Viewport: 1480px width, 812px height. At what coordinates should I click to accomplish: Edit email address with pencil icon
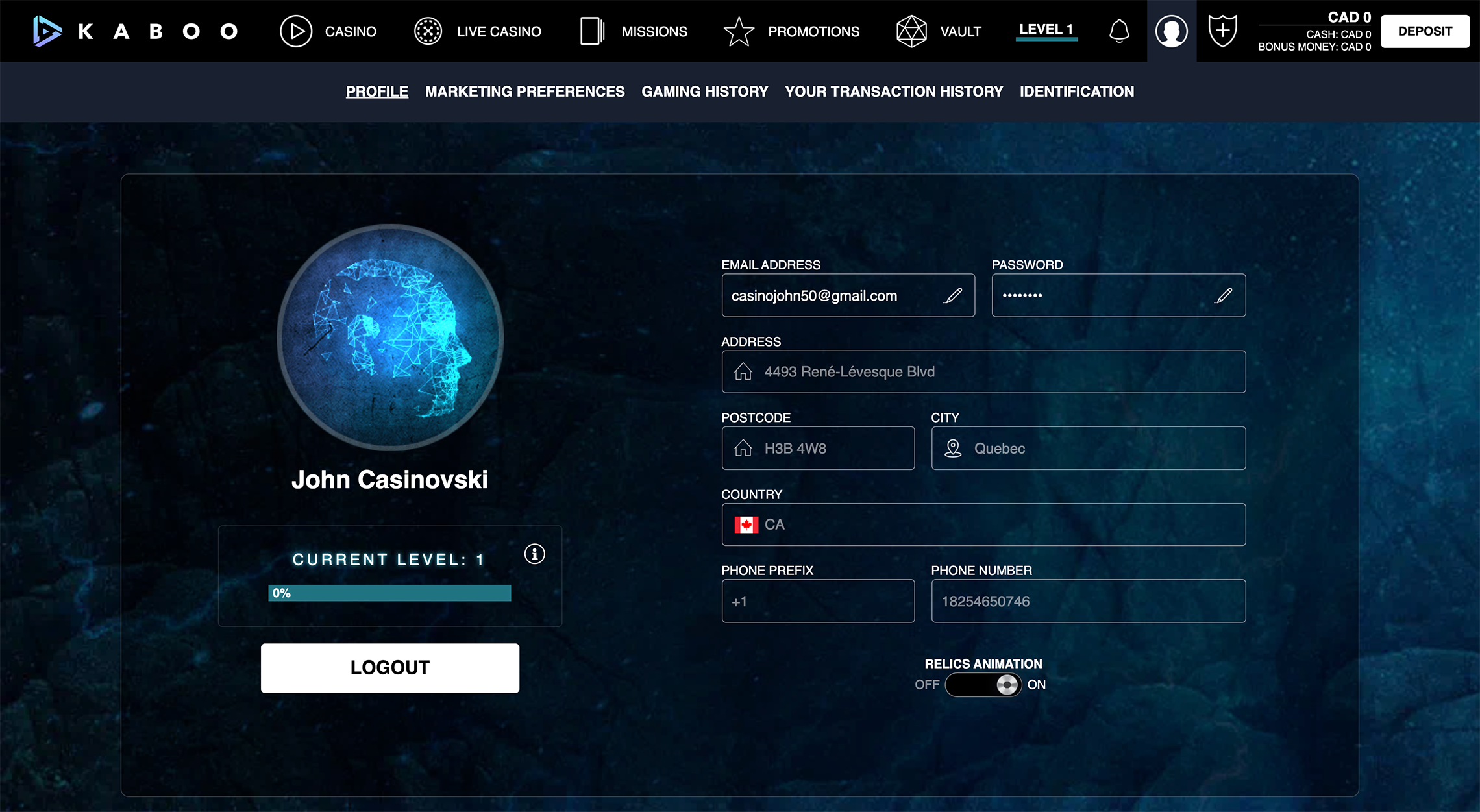tap(953, 296)
